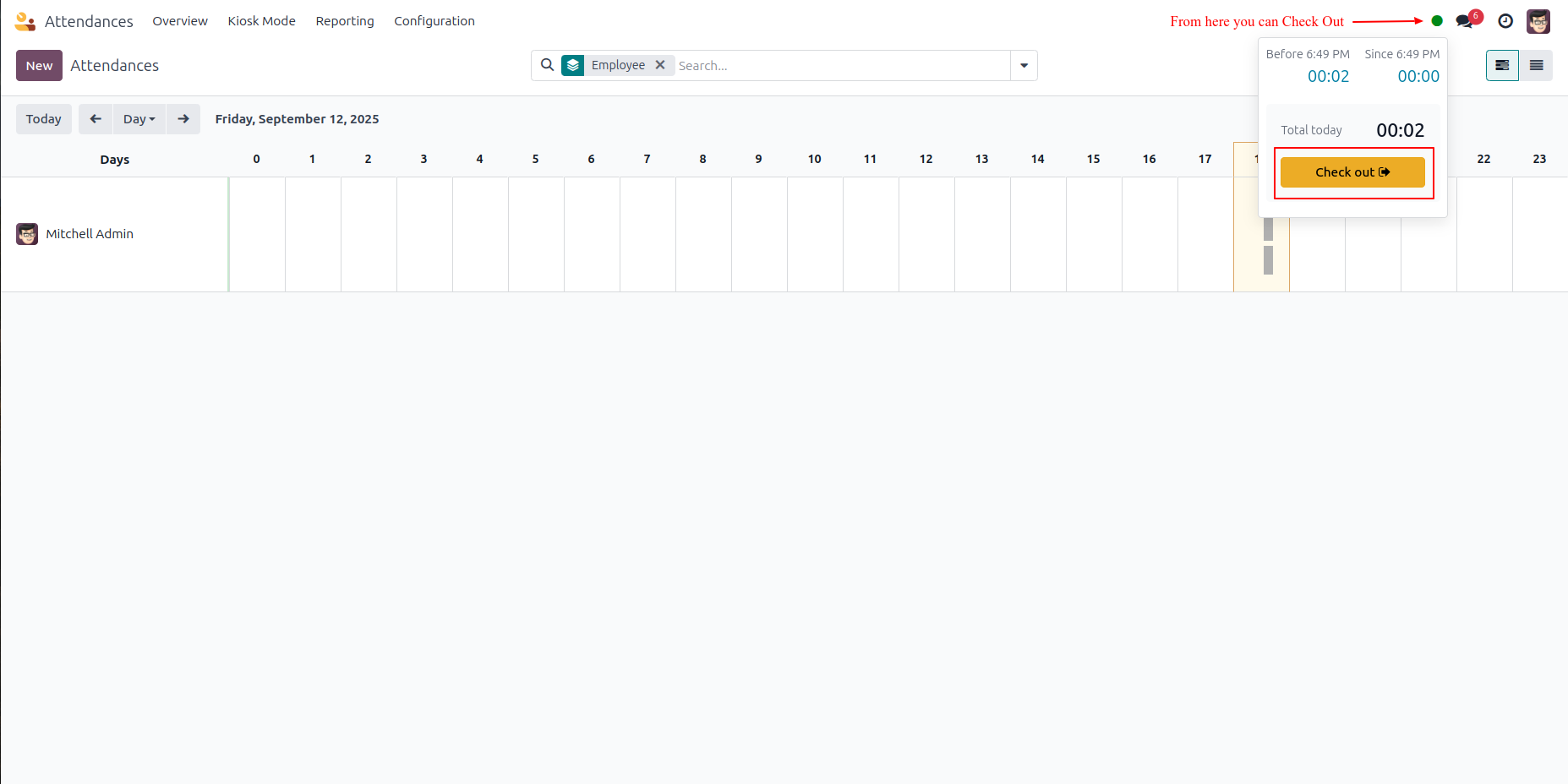Open the Overview menu
Viewport: 1568px width, 784px height.
(180, 21)
